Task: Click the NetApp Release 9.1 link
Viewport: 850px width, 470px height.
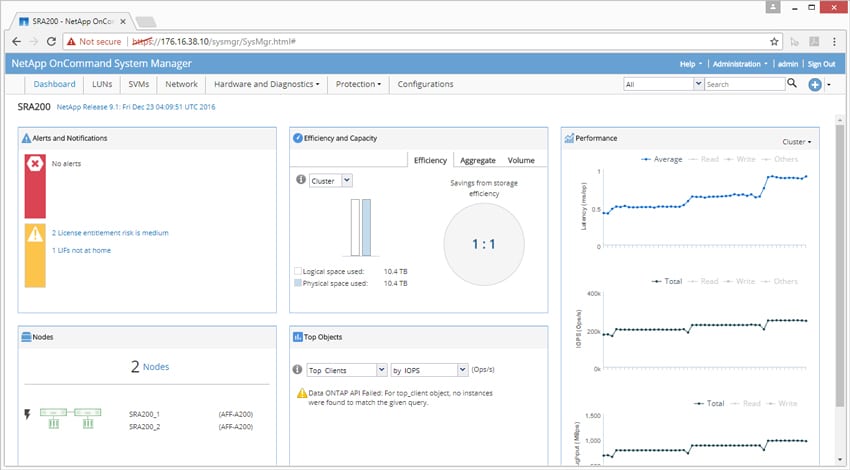Action: tap(136, 107)
